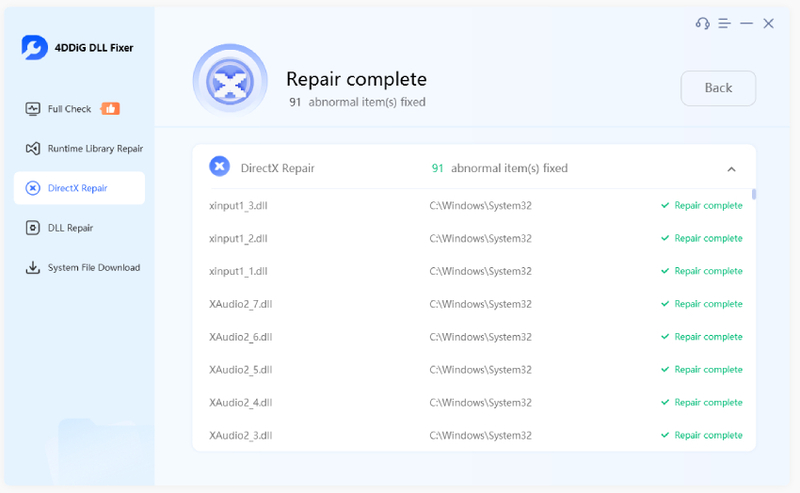
Task: Open customer support headset icon
Action: tap(703, 23)
